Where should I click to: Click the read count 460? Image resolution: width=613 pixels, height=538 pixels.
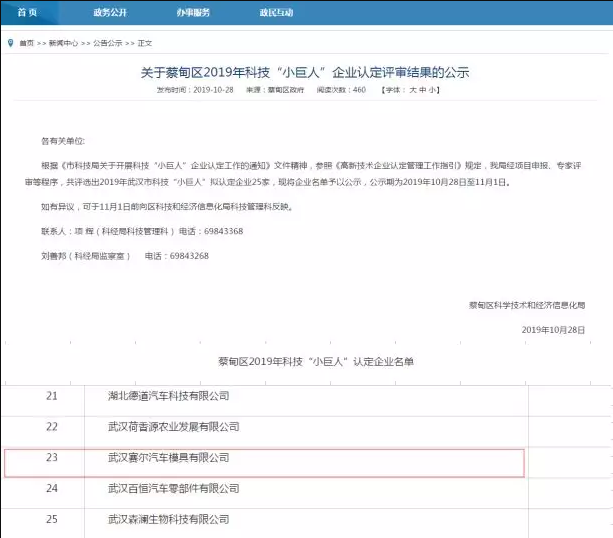pos(359,90)
